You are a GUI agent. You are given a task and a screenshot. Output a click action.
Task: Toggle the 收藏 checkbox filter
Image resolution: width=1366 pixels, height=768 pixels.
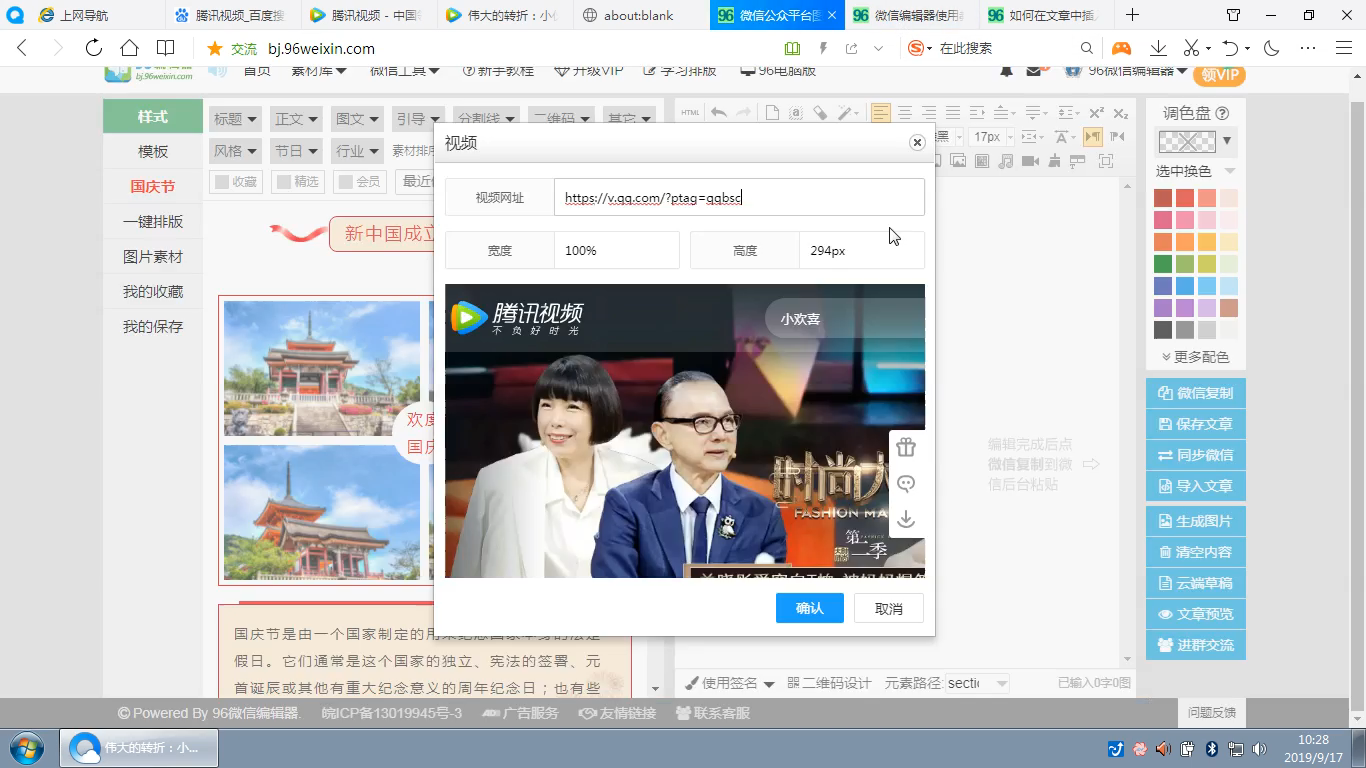click(x=222, y=182)
